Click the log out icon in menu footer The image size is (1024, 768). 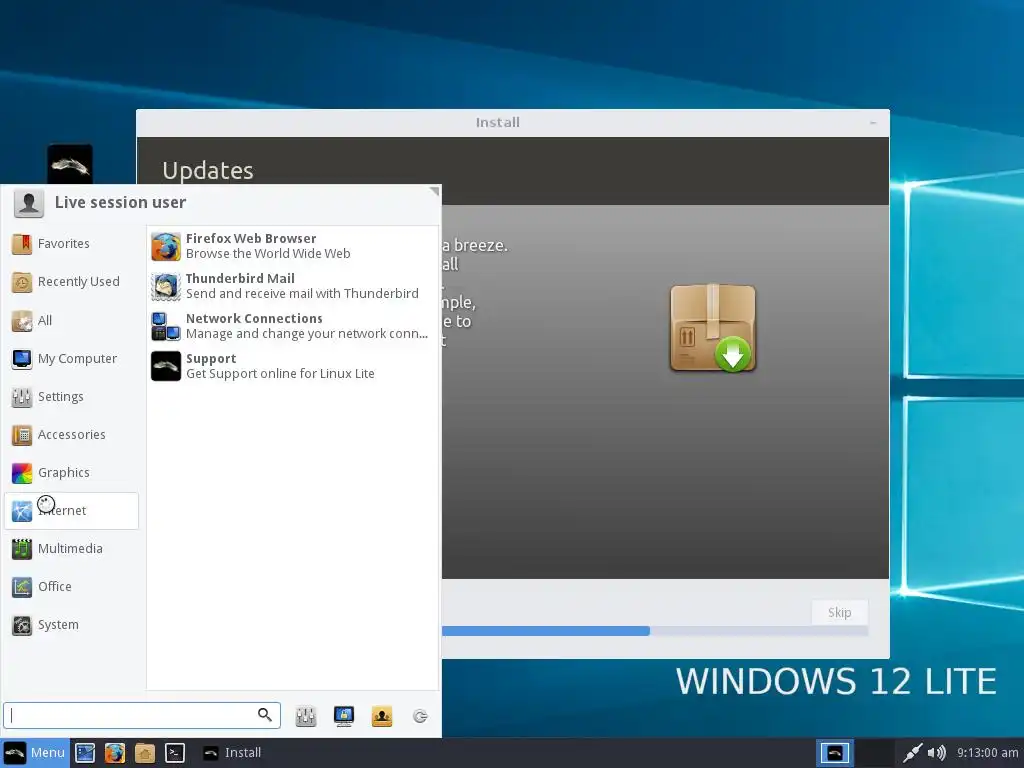[x=420, y=716]
